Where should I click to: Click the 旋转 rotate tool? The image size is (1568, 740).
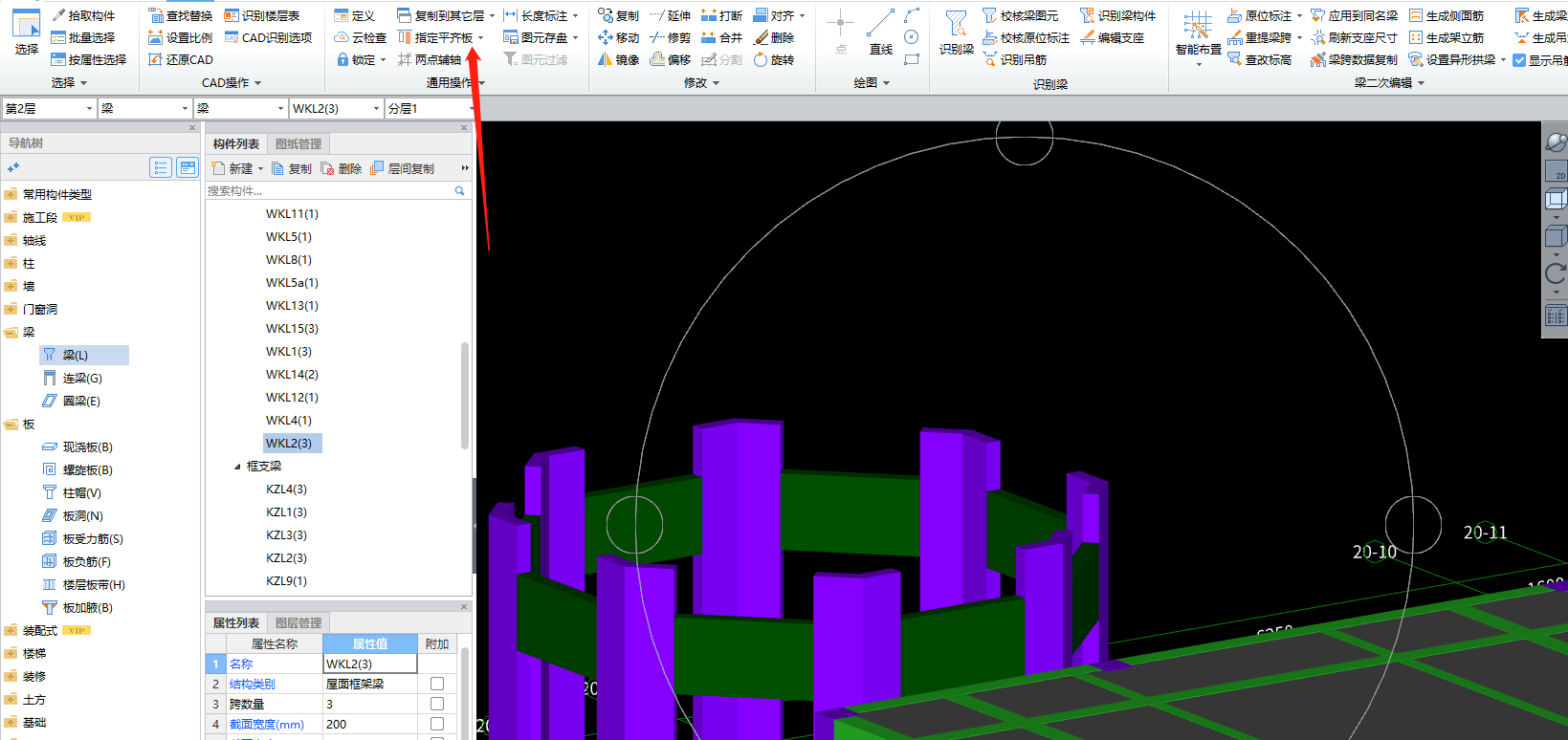773,59
